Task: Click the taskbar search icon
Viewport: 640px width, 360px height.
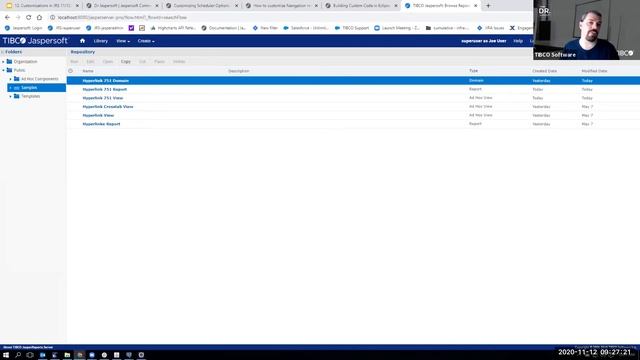Action: coord(18,355)
